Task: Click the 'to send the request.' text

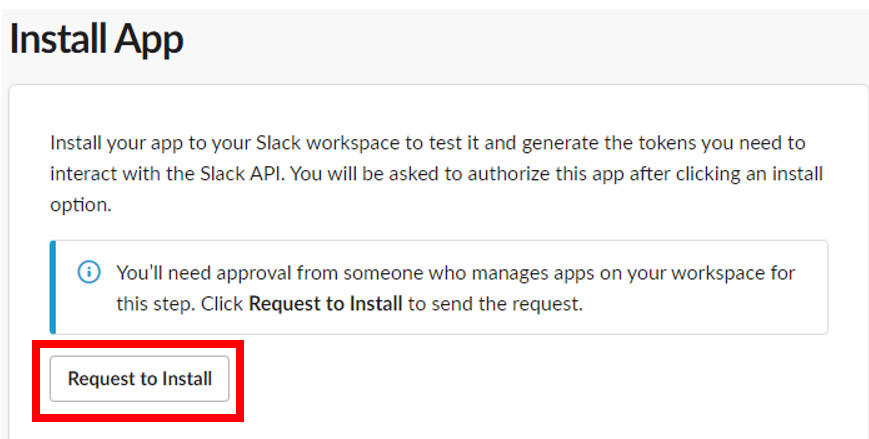Action: coord(495,304)
